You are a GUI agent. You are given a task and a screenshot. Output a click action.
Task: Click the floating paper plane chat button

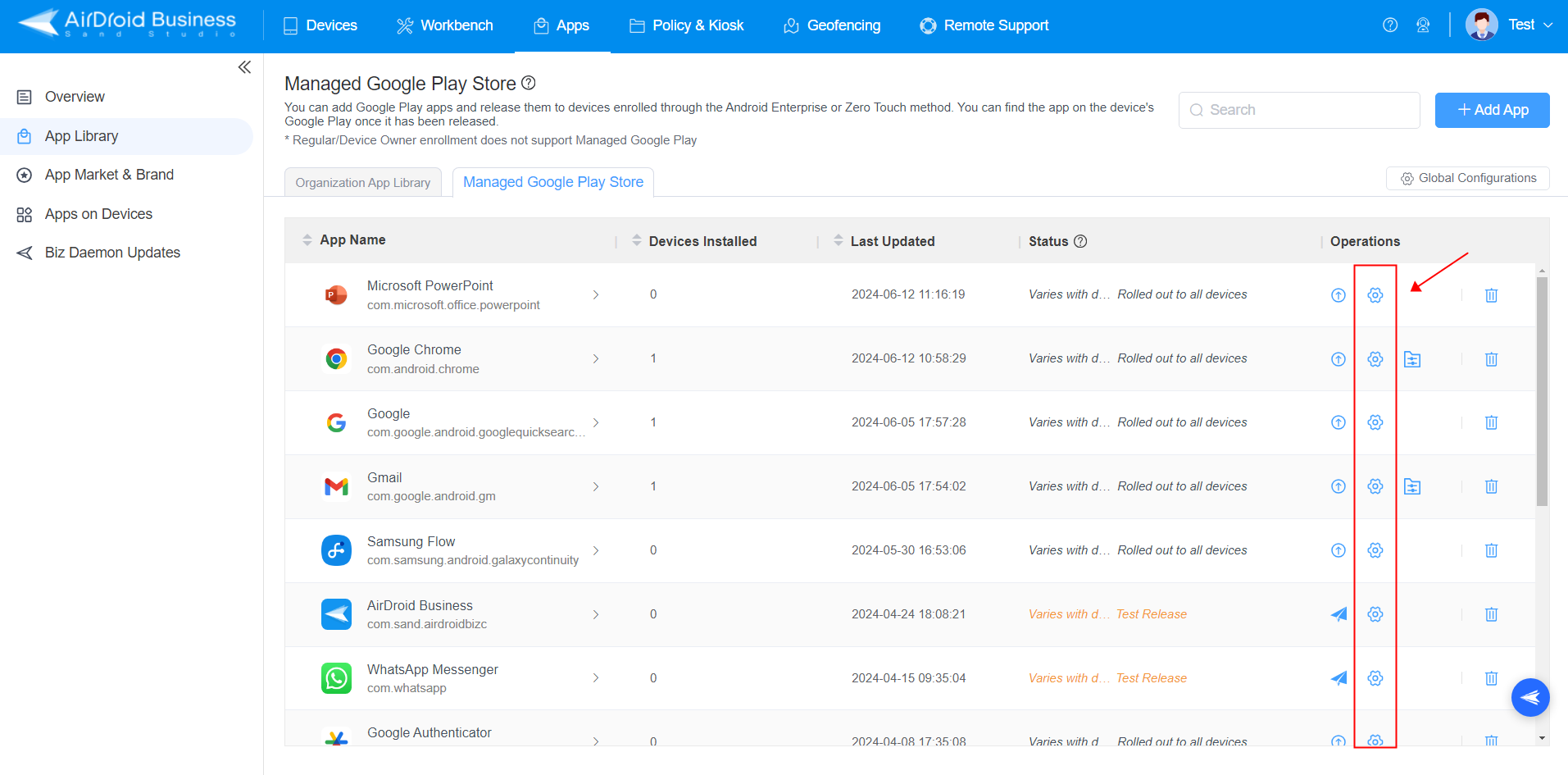[1529, 698]
